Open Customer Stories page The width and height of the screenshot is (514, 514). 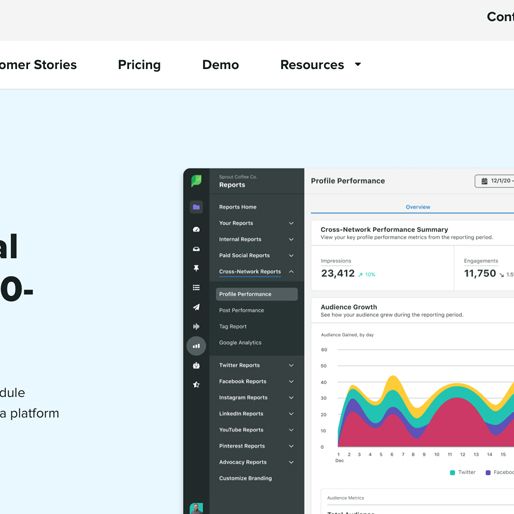click(38, 65)
